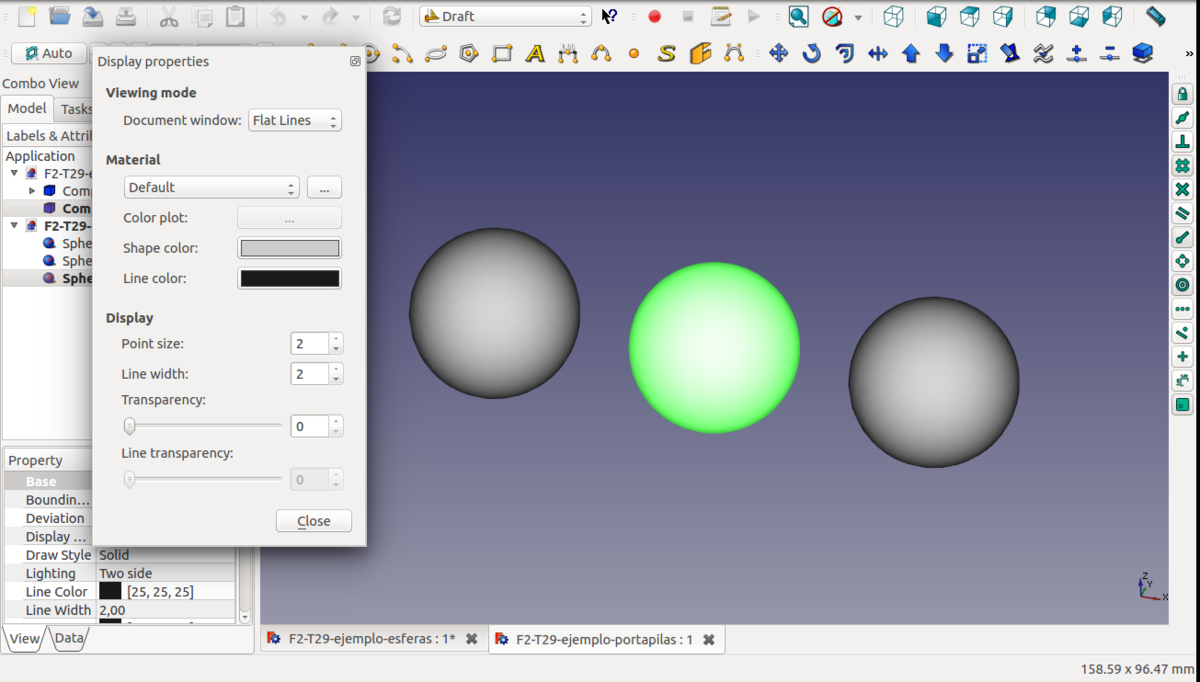Click the Draft text tool icon
The width and height of the screenshot is (1200, 682).
click(x=535, y=53)
